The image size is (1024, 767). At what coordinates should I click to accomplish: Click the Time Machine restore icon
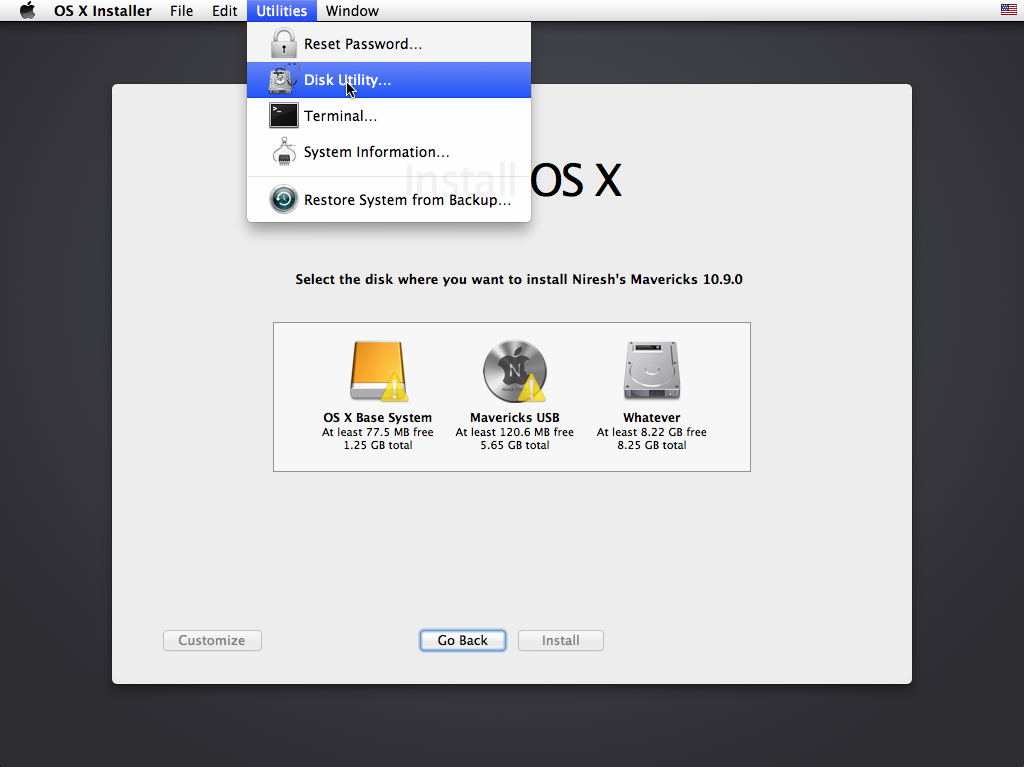point(283,199)
